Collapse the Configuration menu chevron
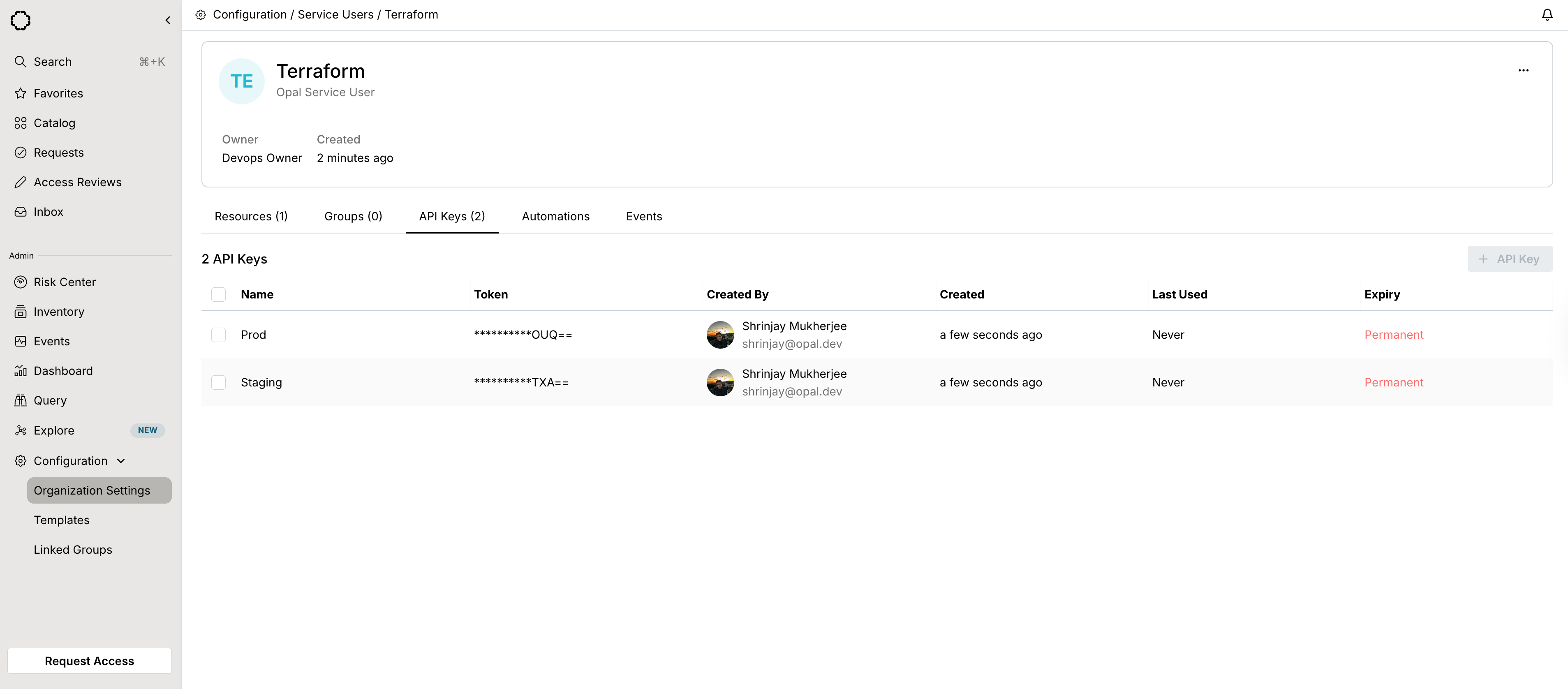 [121, 461]
